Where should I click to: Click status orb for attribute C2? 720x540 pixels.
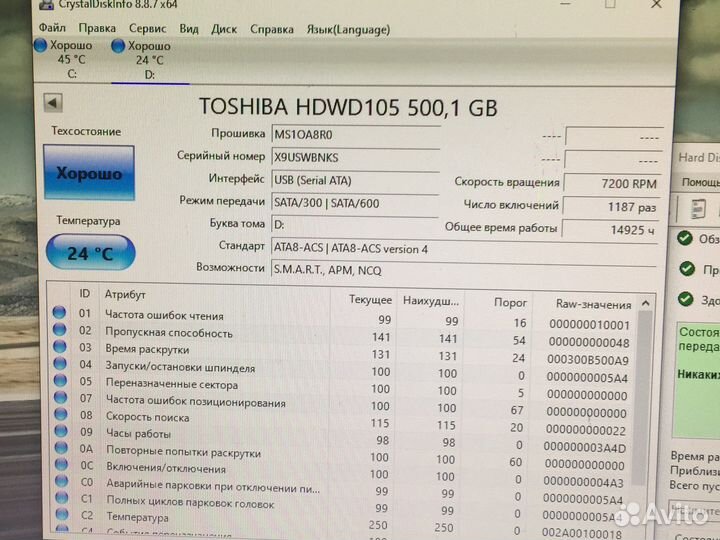[x=62, y=514]
